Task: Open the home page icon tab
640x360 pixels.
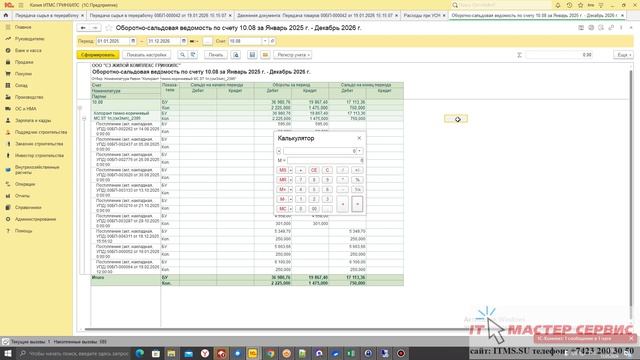Action: tap(6, 15)
